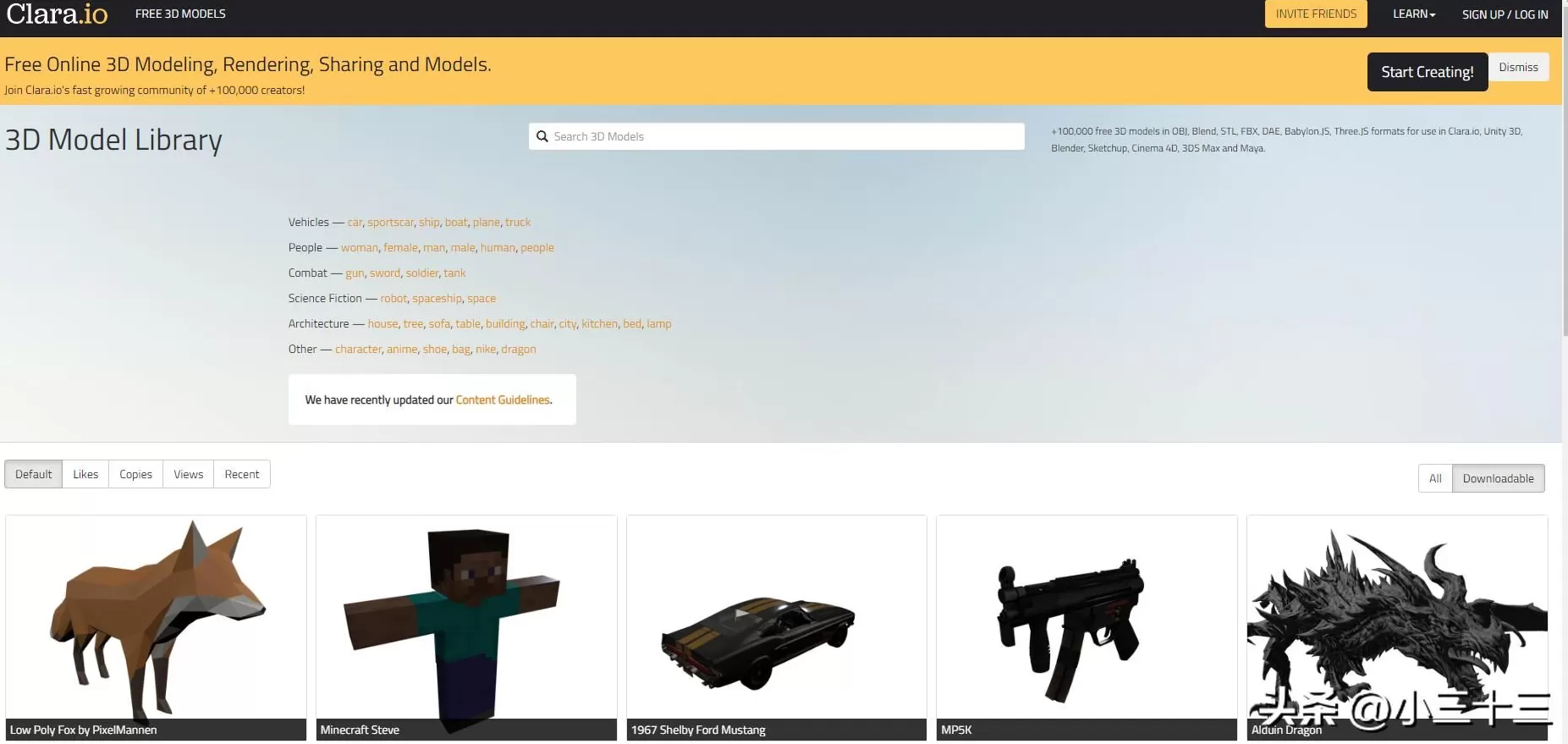Browse the spaceship category link
The height and width of the screenshot is (744, 1568).
pos(437,298)
